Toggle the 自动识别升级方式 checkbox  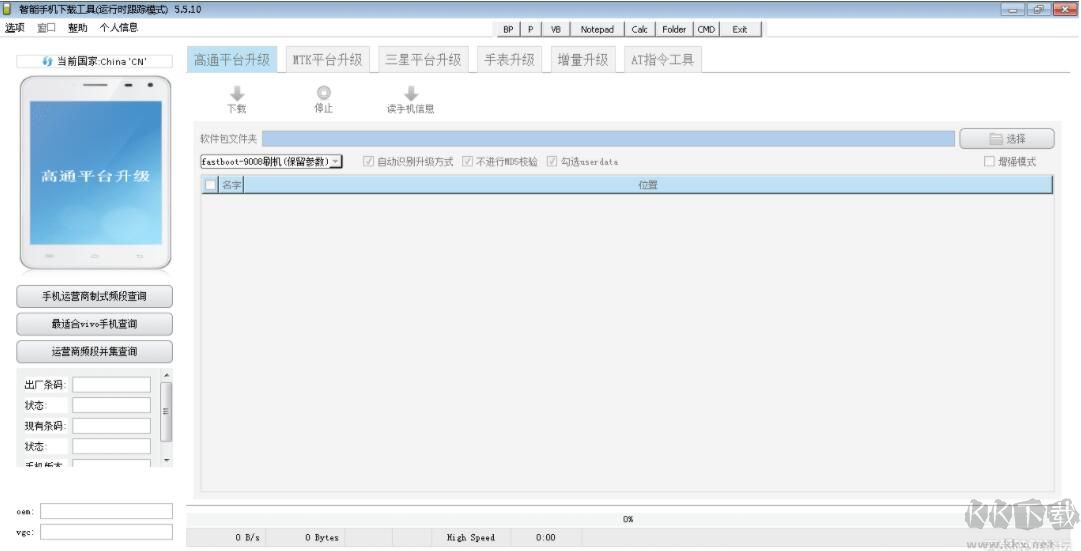(x=368, y=161)
